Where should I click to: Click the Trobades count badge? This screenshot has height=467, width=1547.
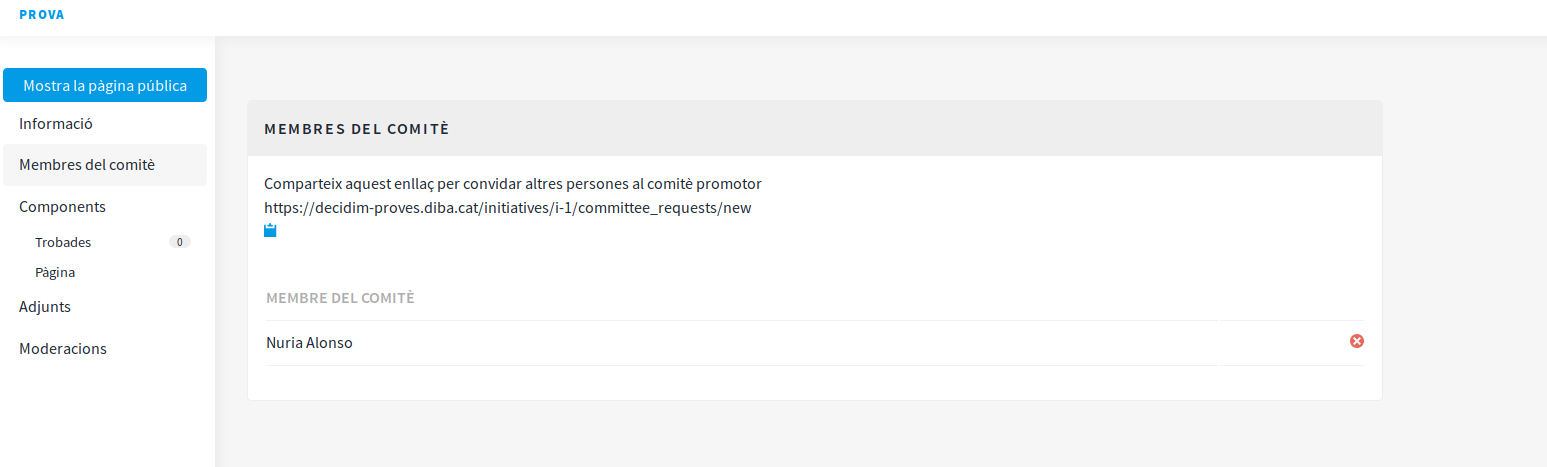(x=179, y=242)
